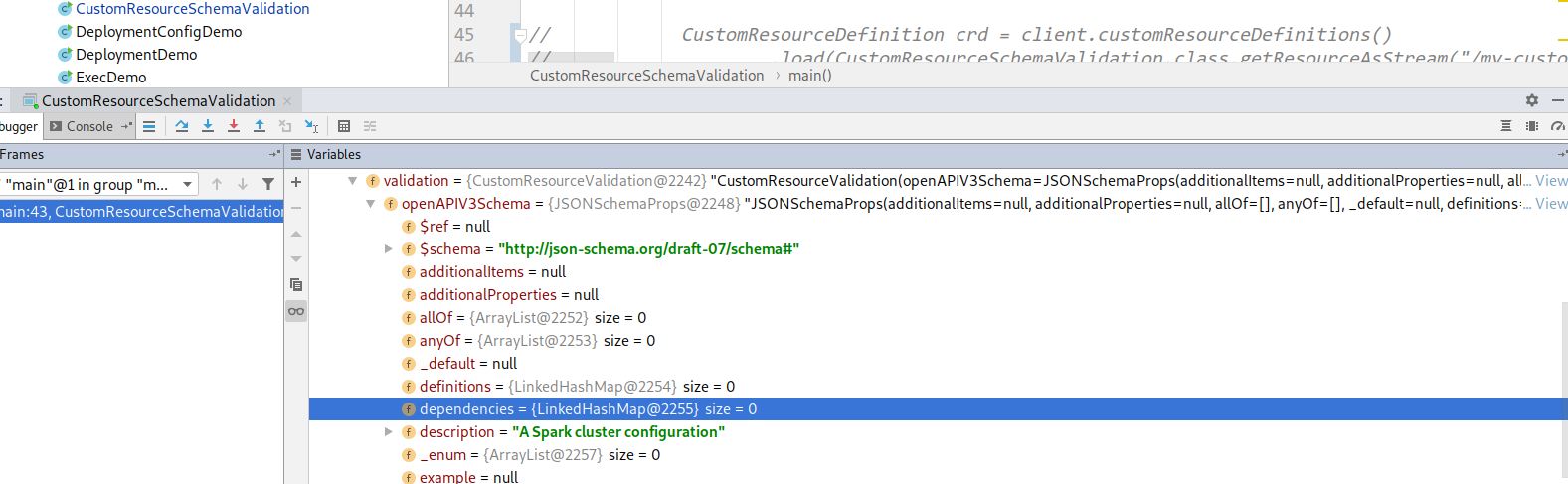Toggle the Show Watches glasses button
The width and height of the screenshot is (1568, 484).
point(296,311)
